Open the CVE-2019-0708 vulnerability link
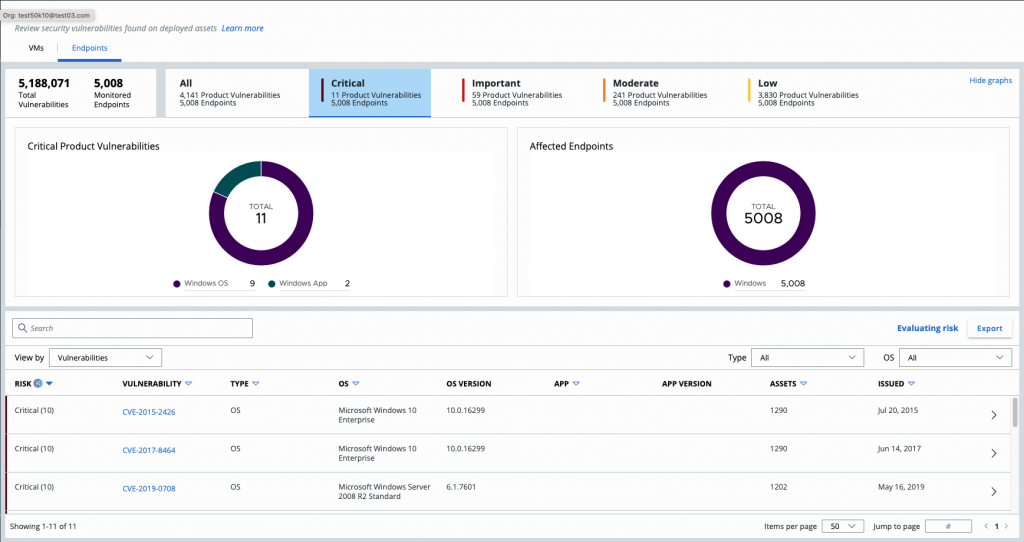Viewport: 1024px width, 542px height. click(x=148, y=489)
